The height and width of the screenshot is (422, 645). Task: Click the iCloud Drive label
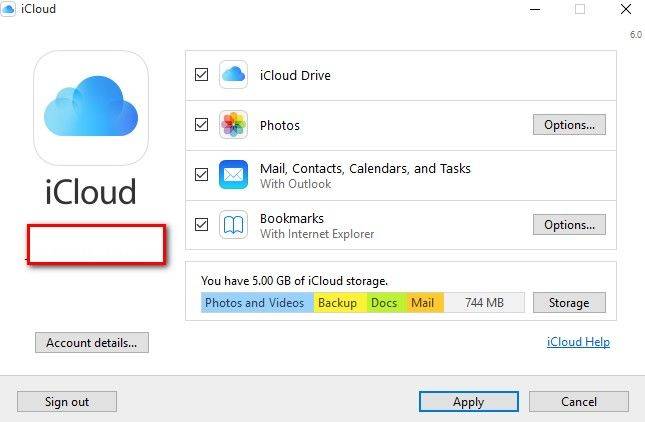click(x=295, y=75)
